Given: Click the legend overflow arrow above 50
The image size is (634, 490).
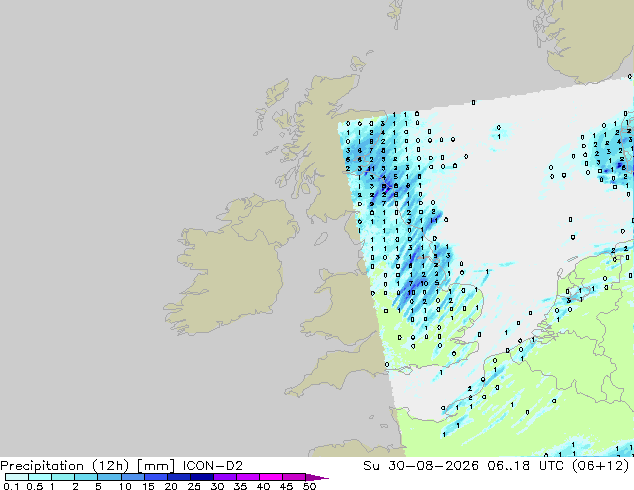Looking at the screenshot, I should click(x=317, y=477).
